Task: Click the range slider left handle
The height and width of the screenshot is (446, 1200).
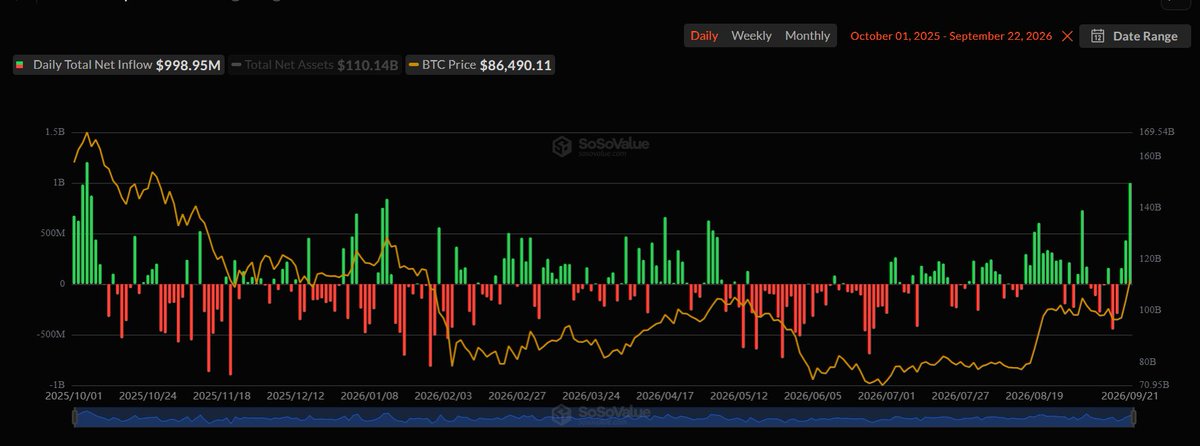Action: click(x=74, y=417)
